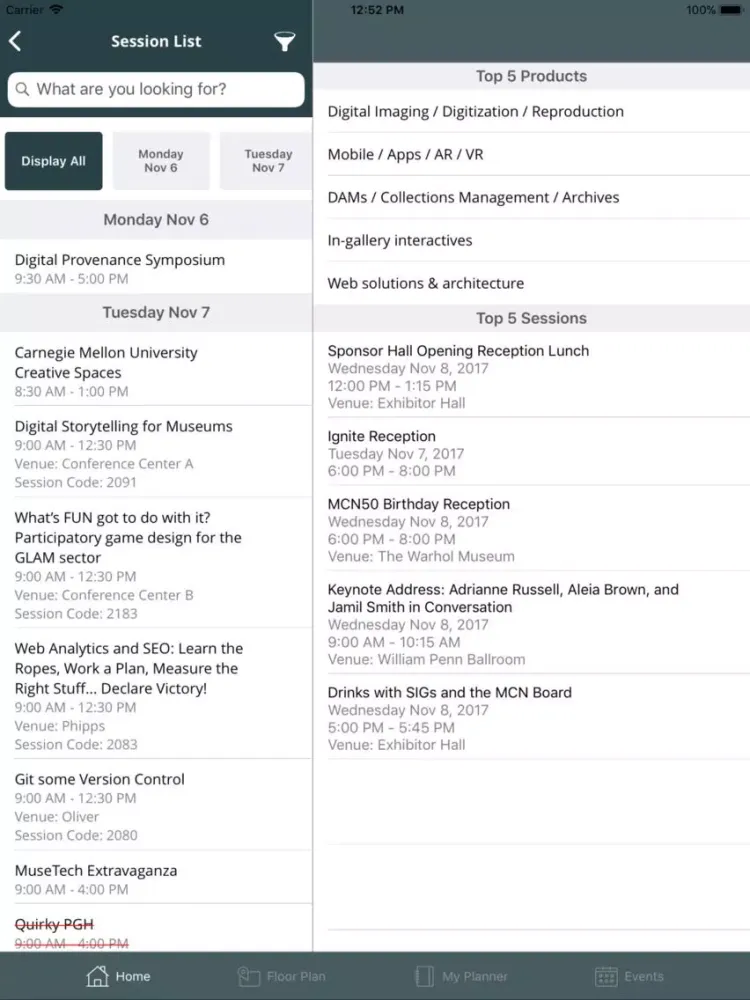Tap the Top 5 Sessions header
This screenshot has height=1000, width=750.
(532, 318)
